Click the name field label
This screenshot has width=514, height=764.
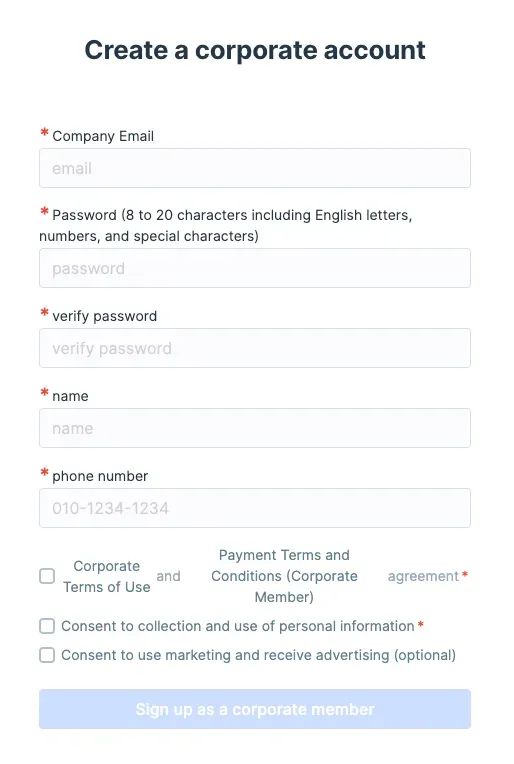pos(70,396)
